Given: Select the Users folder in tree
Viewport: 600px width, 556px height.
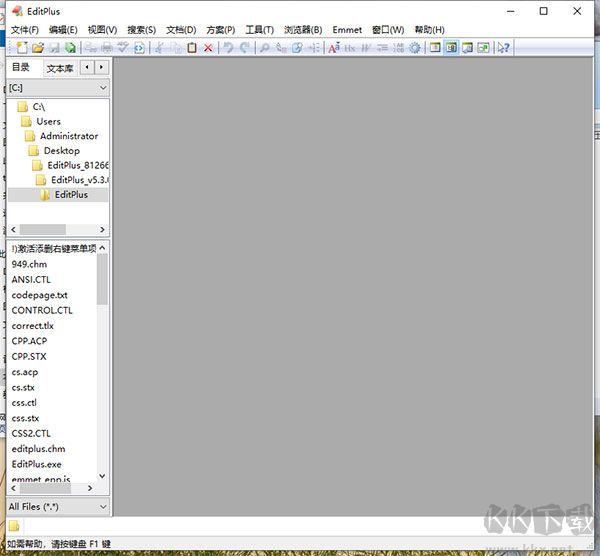Looking at the screenshot, I should click(41, 121).
